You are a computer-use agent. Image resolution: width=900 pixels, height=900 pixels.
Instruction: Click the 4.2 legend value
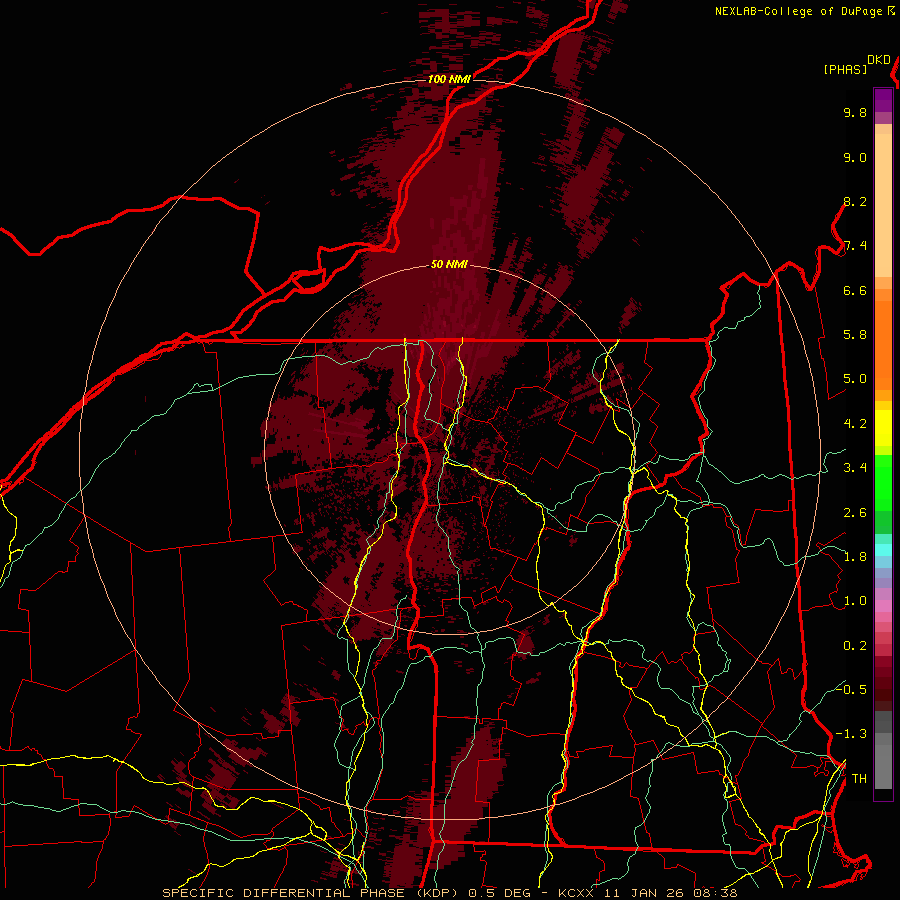point(855,424)
